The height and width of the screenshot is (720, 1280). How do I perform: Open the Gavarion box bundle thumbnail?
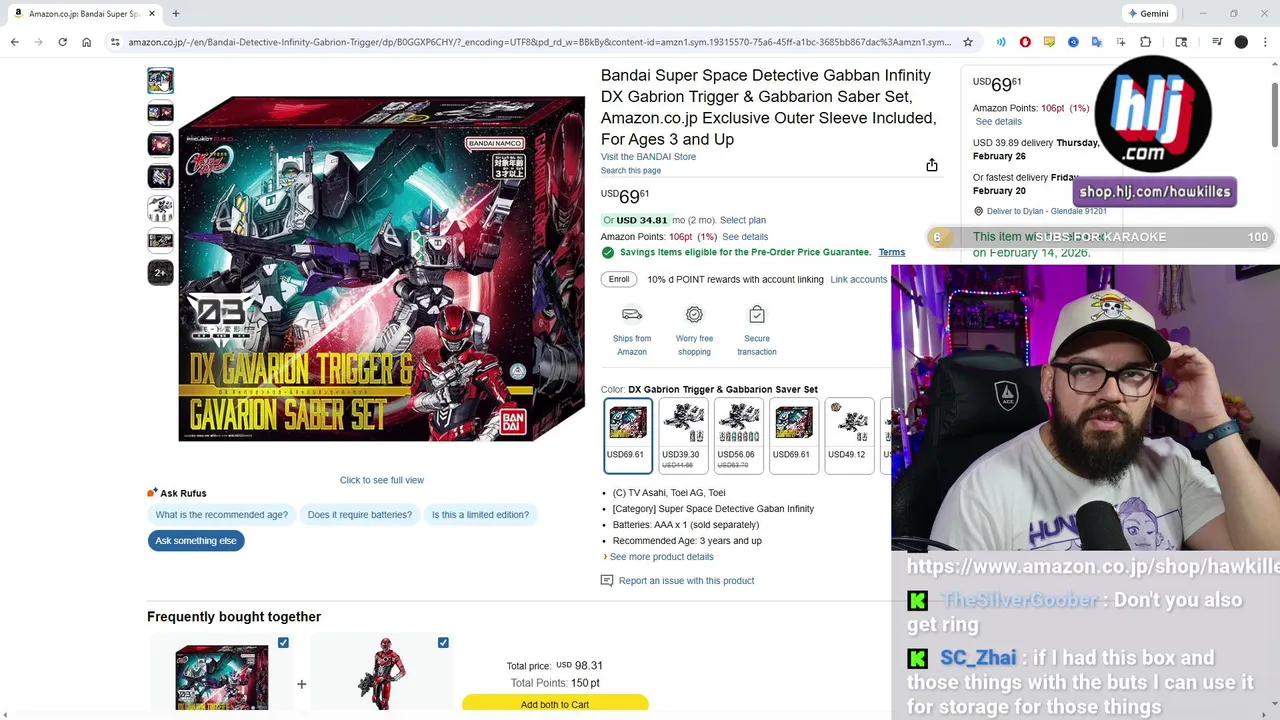tap(221, 676)
